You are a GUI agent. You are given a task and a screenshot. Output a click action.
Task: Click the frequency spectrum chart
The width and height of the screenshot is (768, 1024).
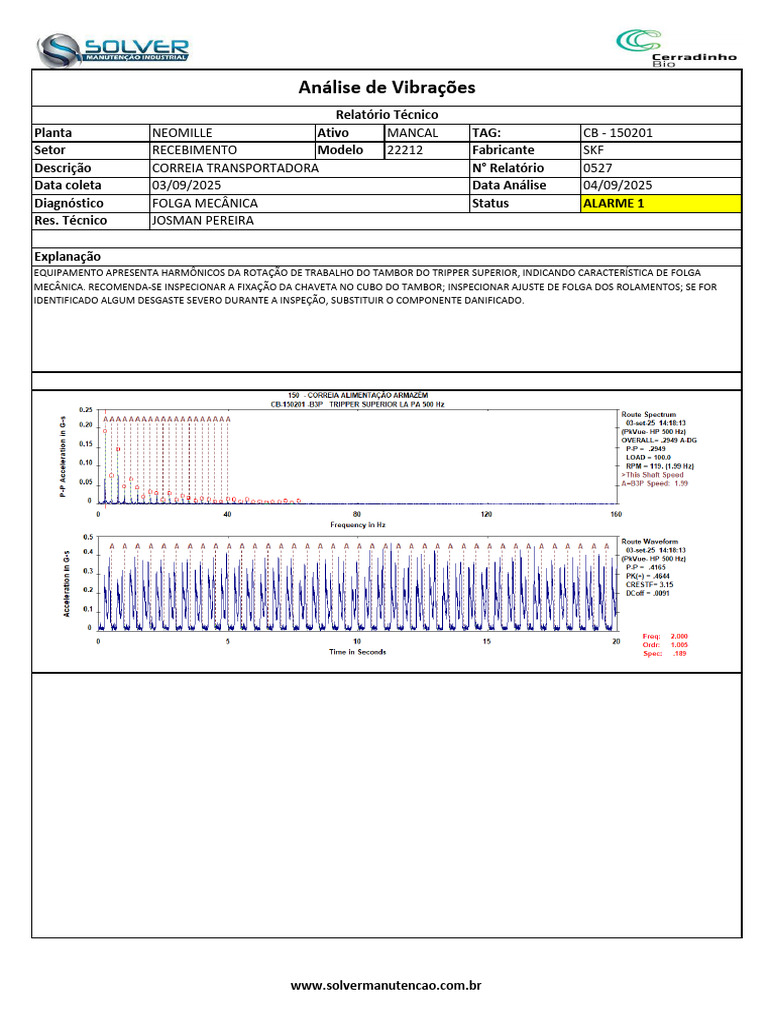coord(358,457)
